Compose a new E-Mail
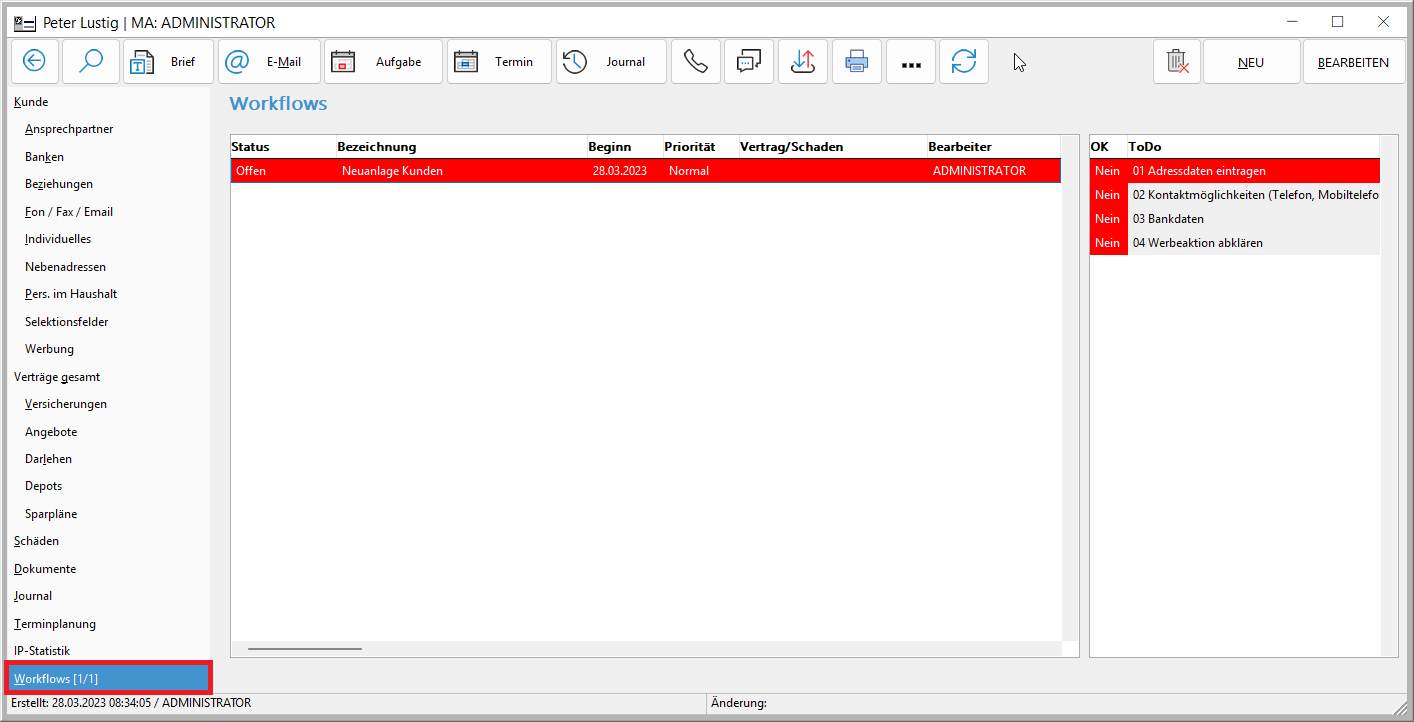 (x=269, y=62)
